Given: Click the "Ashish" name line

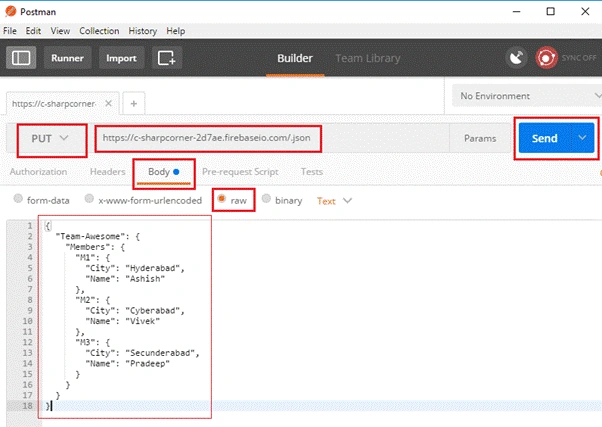Looking at the screenshot, I should click(125, 279).
